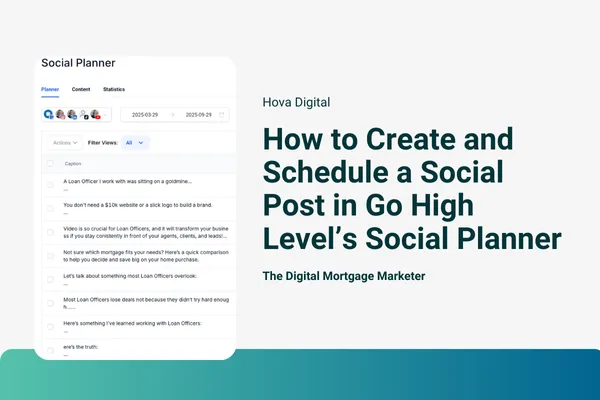Expand the social accounts selector chevron
The width and height of the screenshot is (600, 400).
105,114
